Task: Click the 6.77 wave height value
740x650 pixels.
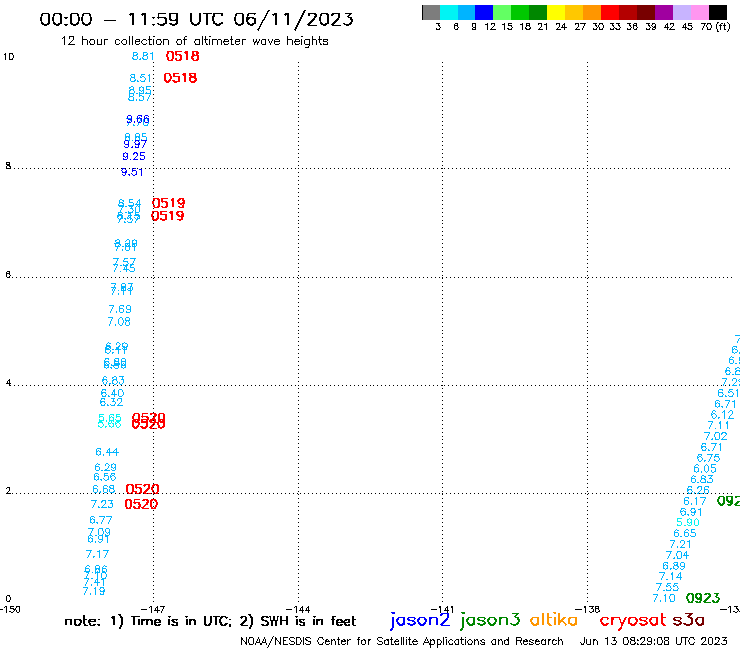Action: (x=101, y=520)
